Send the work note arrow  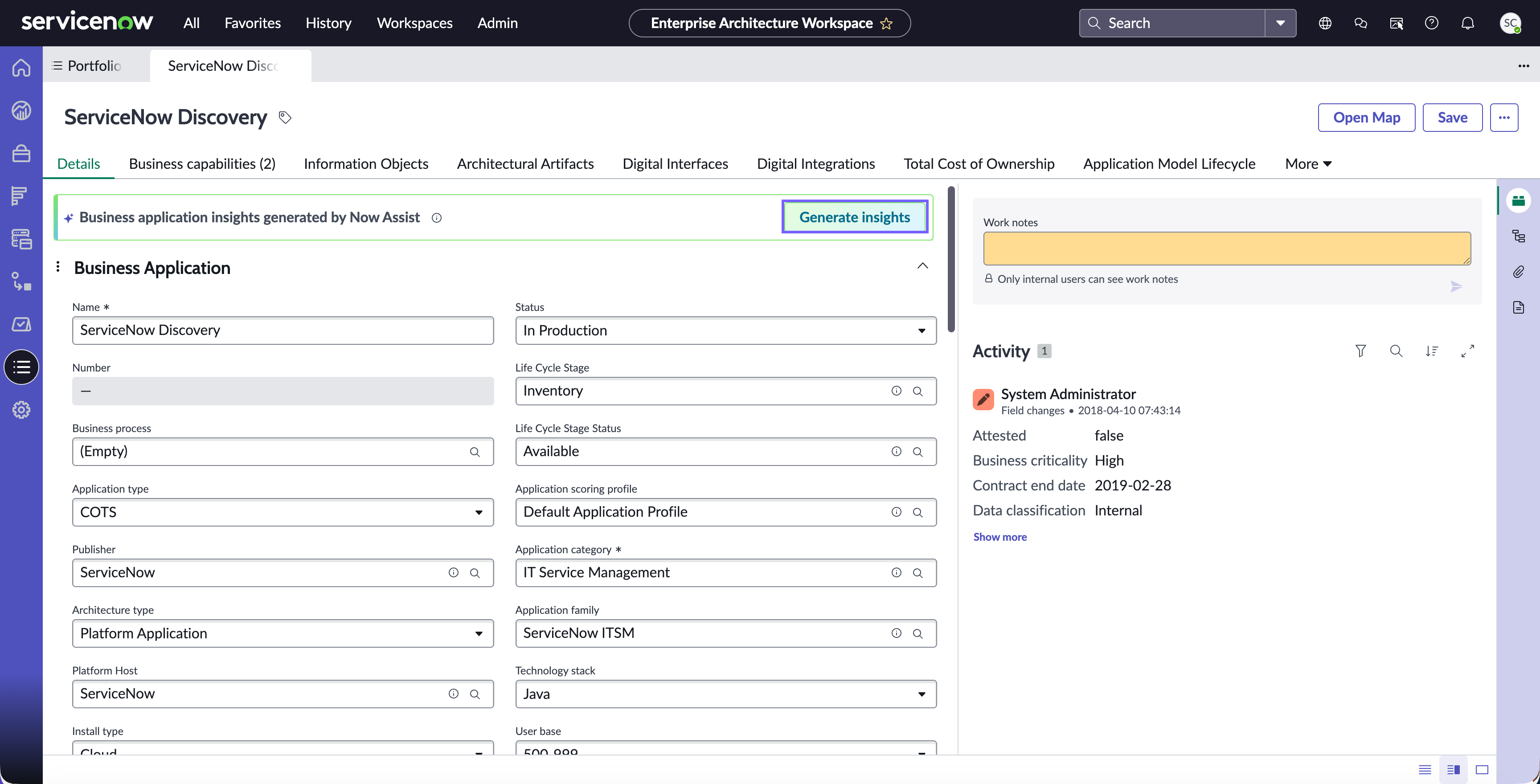tap(1456, 287)
